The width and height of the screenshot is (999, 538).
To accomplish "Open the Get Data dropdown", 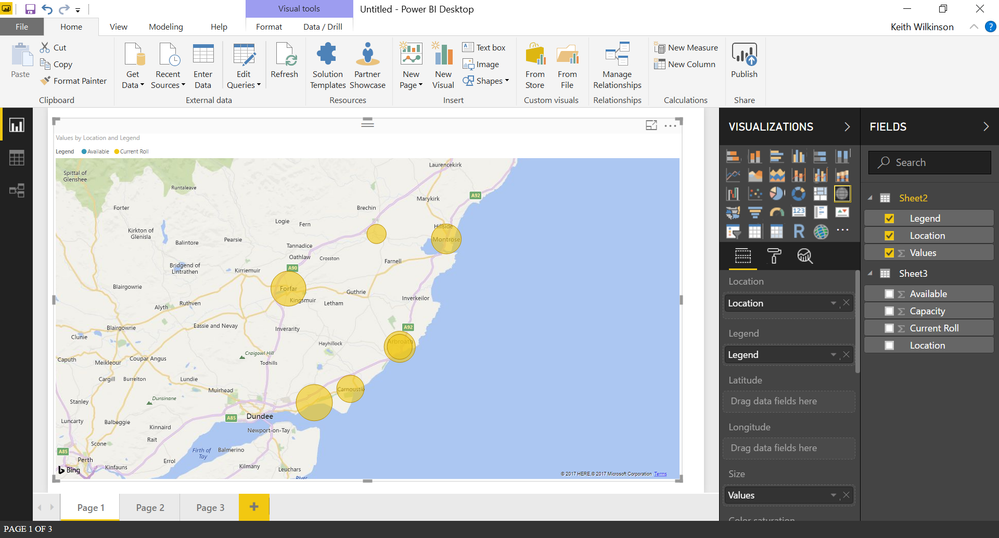I will 133,65.
